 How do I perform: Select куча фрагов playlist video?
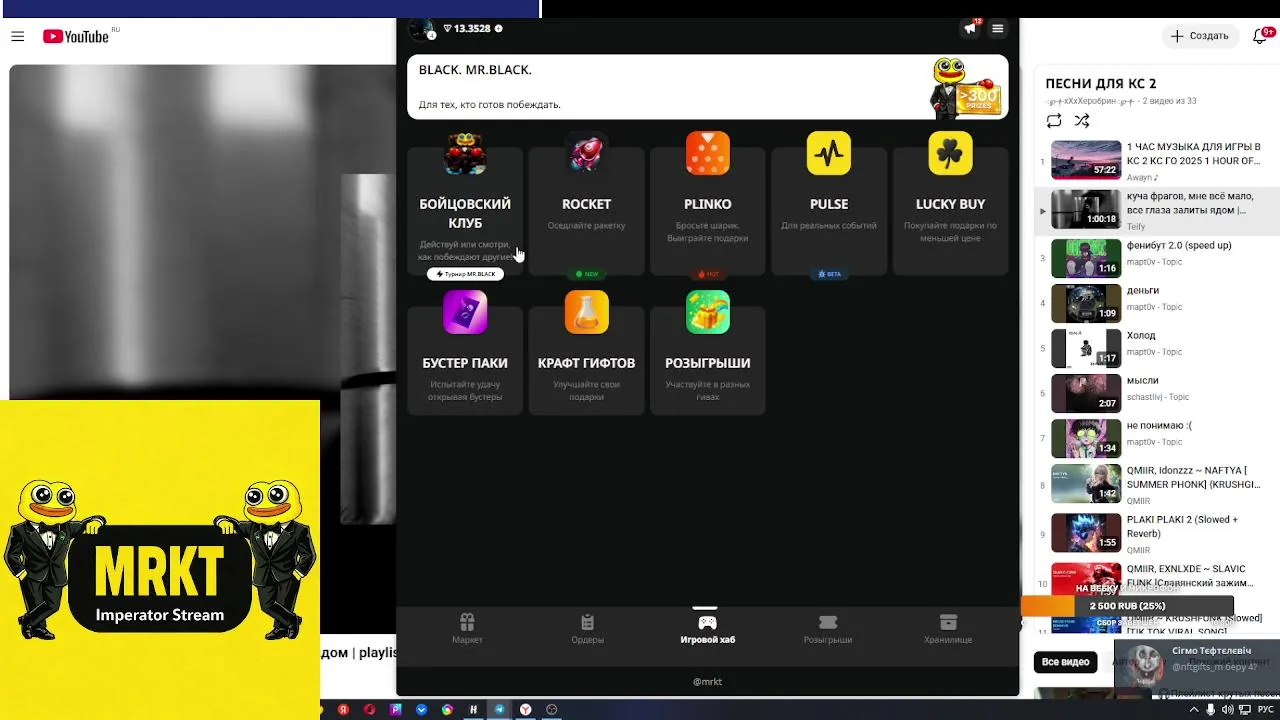click(1157, 210)
